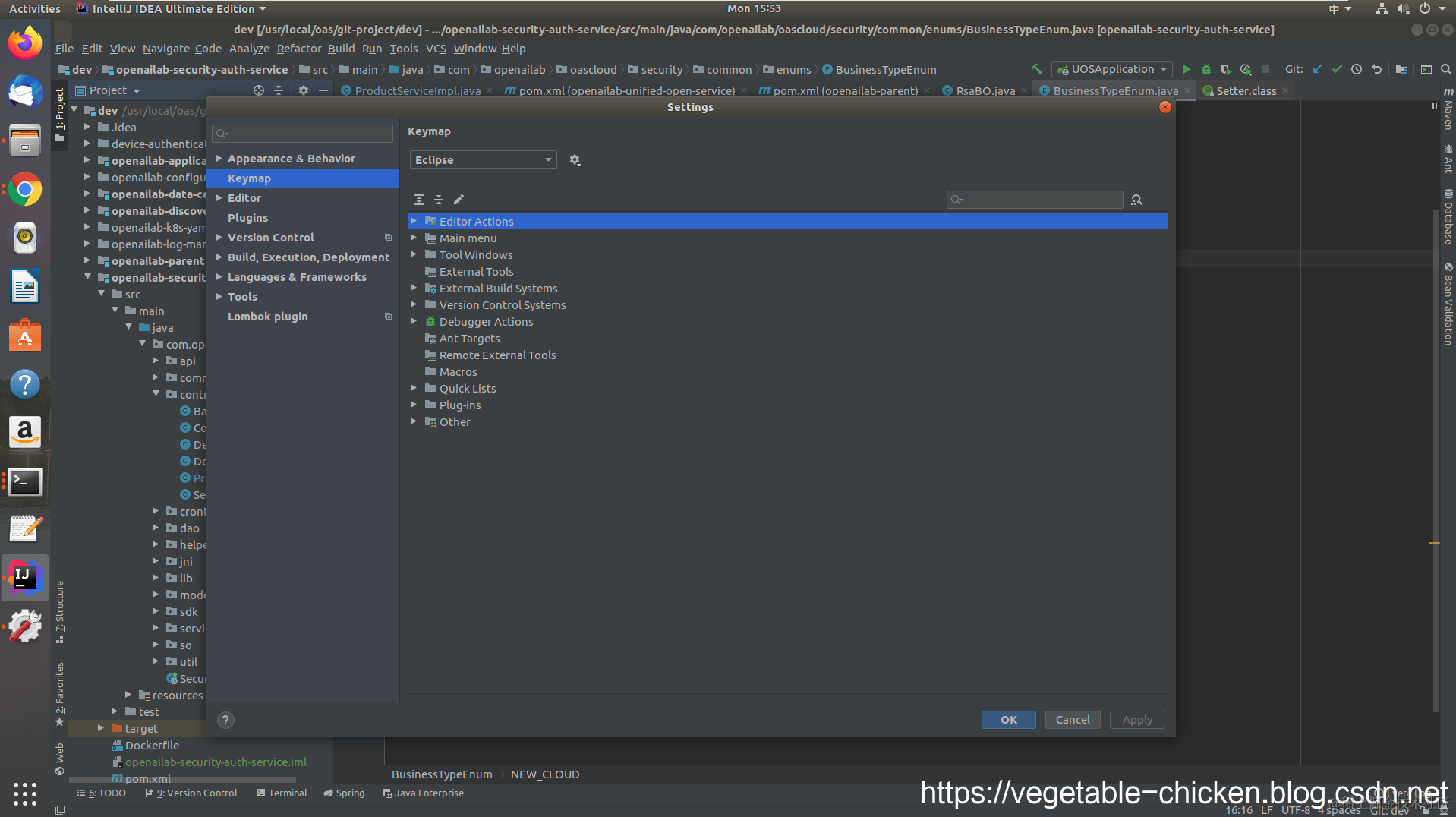This screenshot has width=1456, height=817.
Task: Open Version Control tool window
Action: pos(191,793)
